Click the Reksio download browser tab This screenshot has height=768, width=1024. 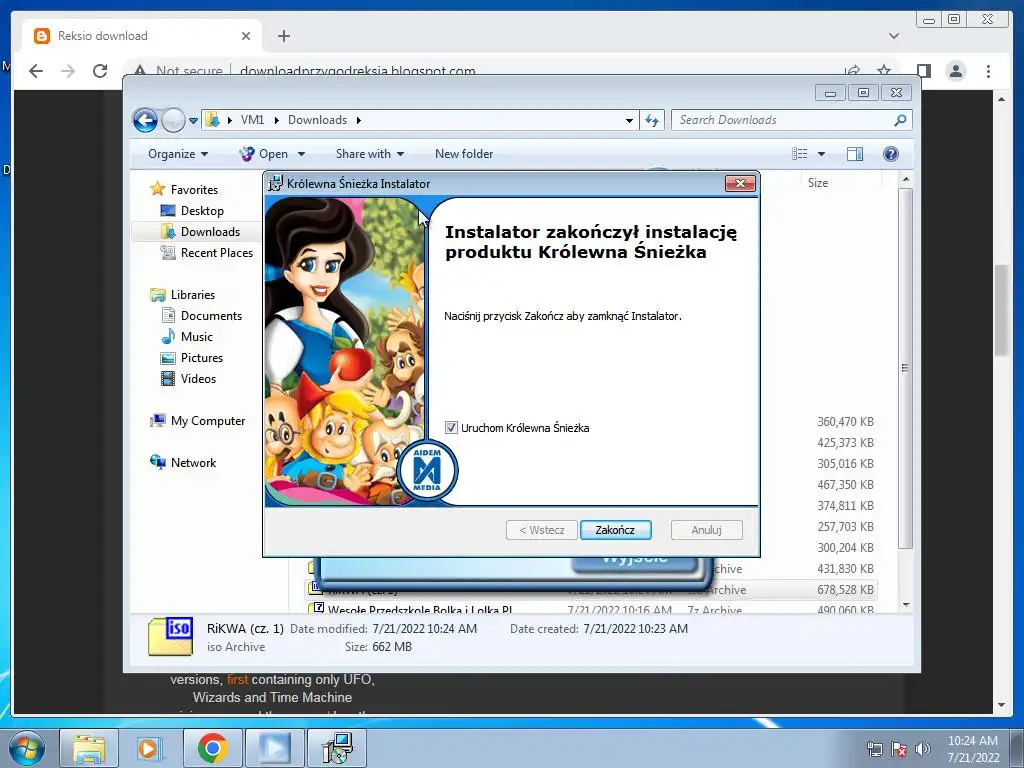pyautogui.click(x=142, y=36)
